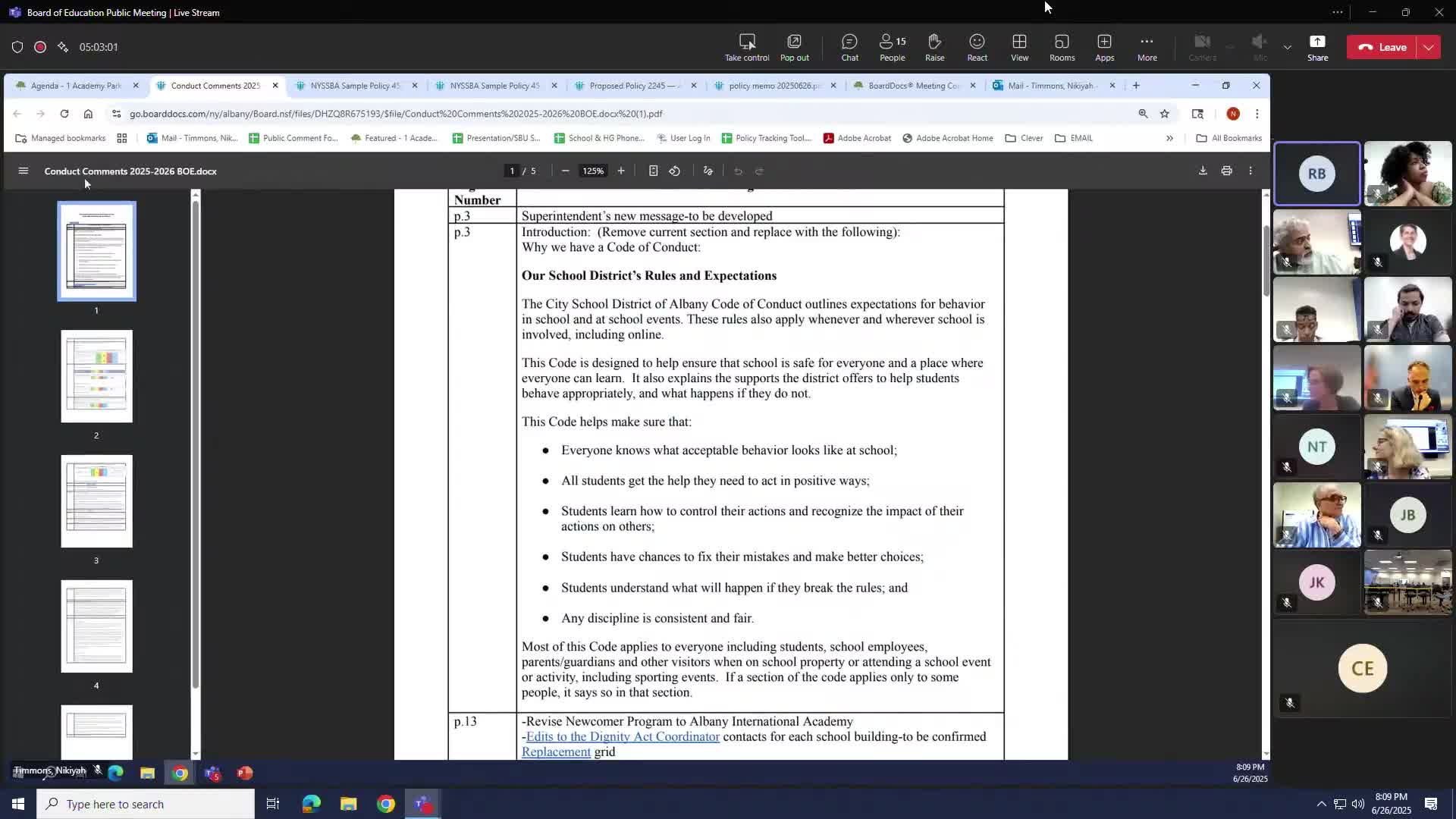Expand the Leave button dropdown arrow
Screen dimensions: 1456x819
pos(1429,47)
